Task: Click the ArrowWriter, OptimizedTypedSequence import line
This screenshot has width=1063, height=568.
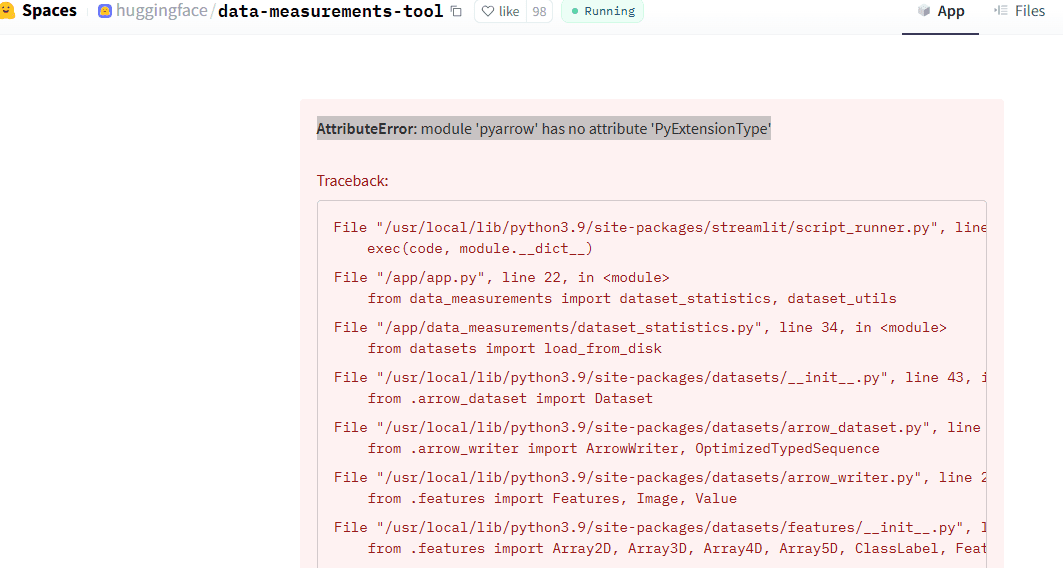Action: (624, 449)
